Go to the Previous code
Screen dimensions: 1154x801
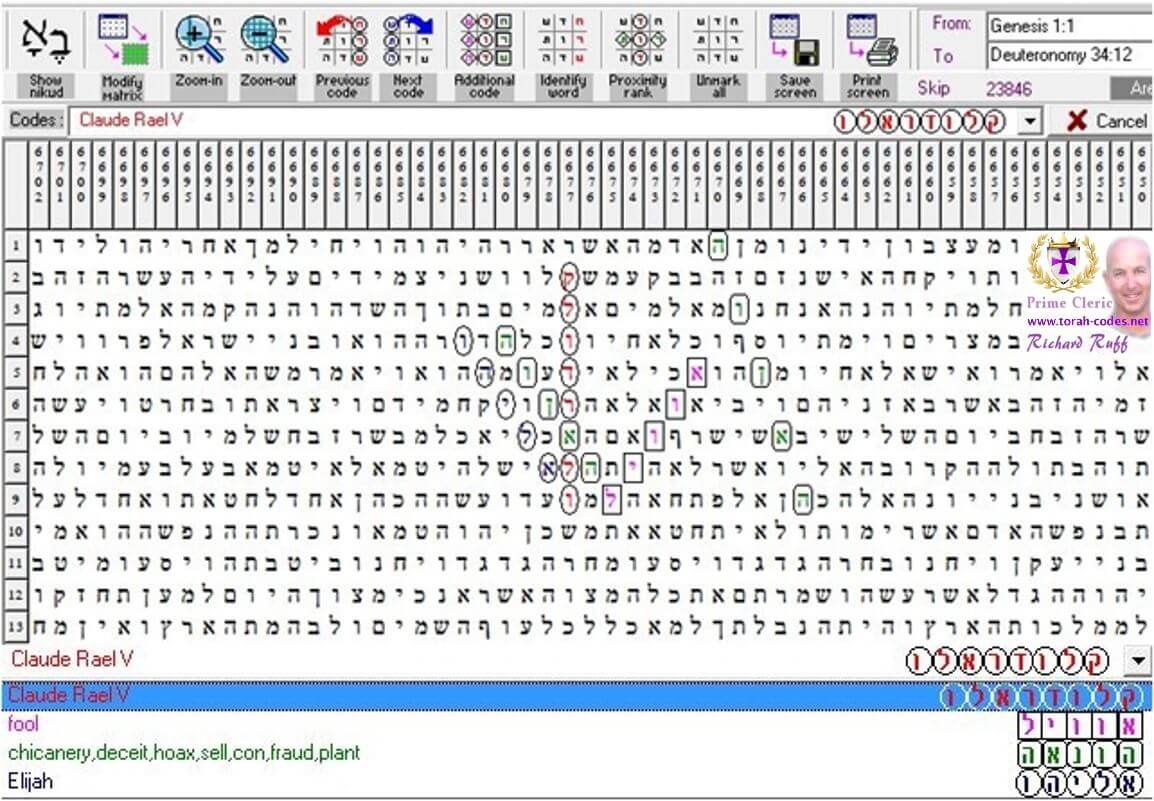coord(341,40)
